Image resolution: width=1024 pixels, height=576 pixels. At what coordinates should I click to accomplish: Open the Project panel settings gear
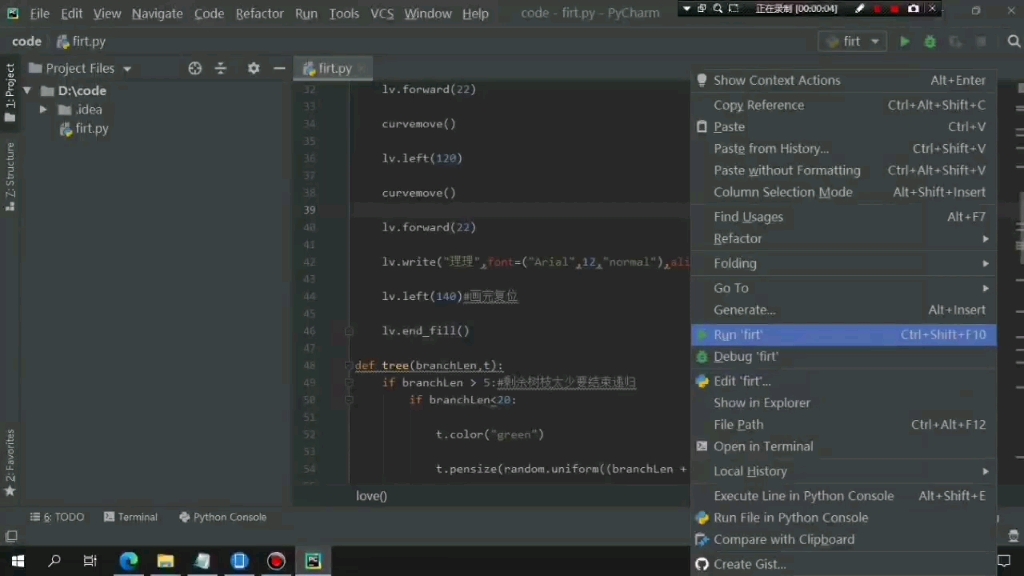(x=253, y=68)
